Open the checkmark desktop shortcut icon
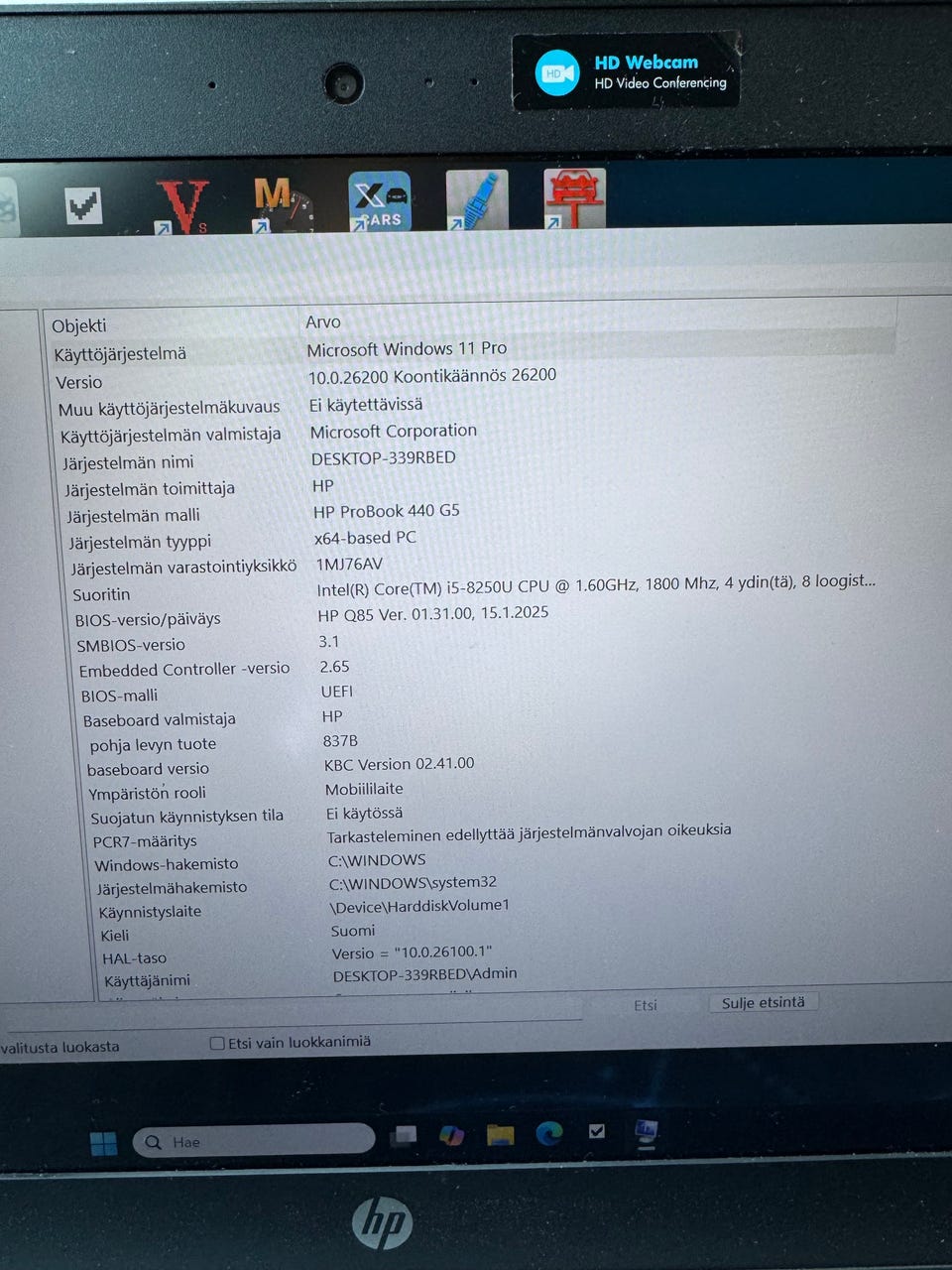Viewport: 952px width, 1270px height. pos(84,205)
